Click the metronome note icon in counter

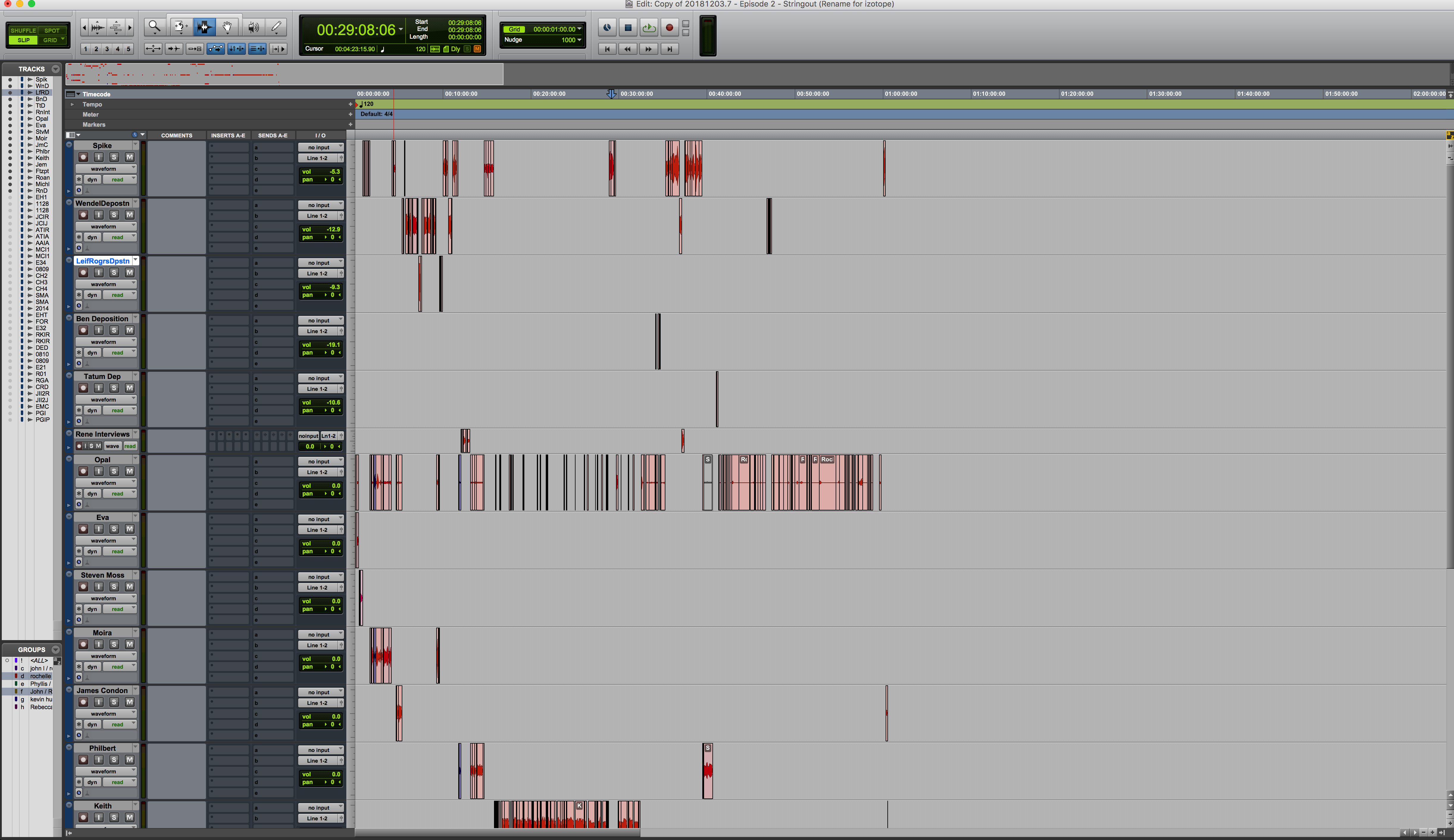pyautogui.click(x=382, y=49)
